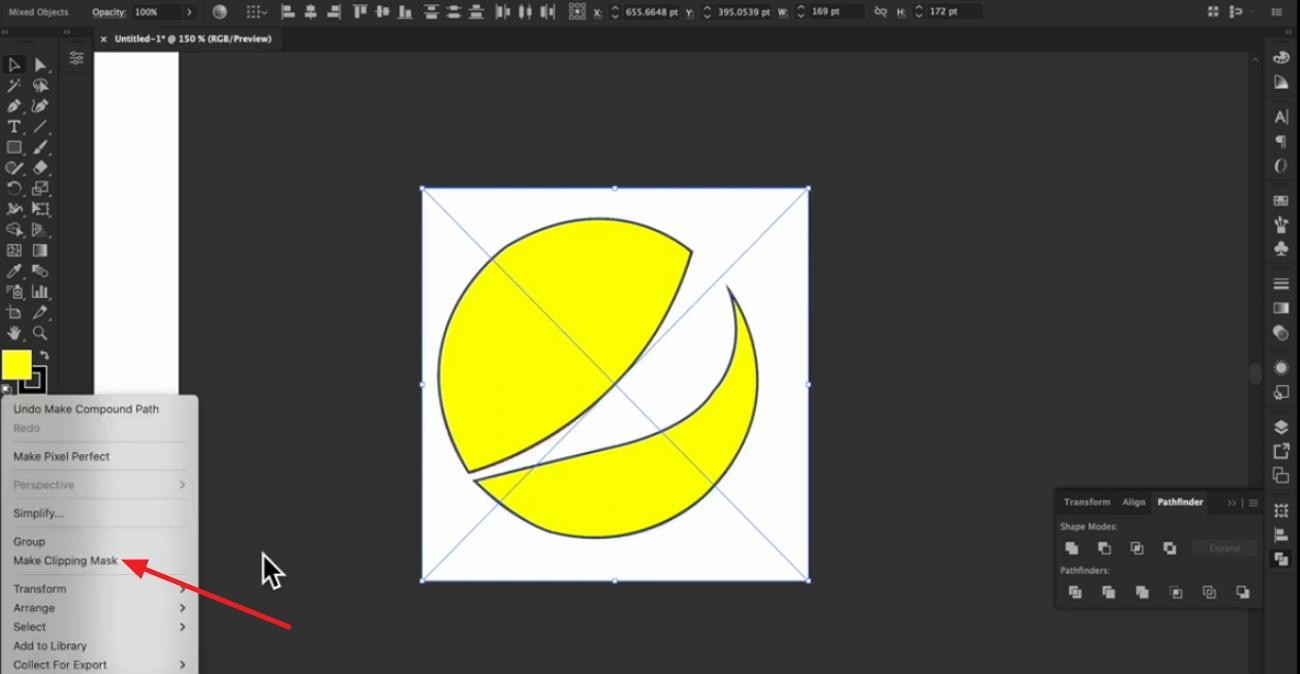Screen dimensions: 1300x674
Task: Switch to the Transform panel tab
Action: (1087, 502)
